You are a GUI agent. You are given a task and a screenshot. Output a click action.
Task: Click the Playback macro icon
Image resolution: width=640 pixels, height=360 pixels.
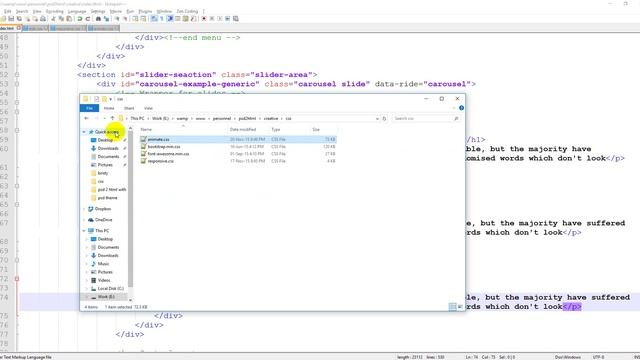point(220,19)
